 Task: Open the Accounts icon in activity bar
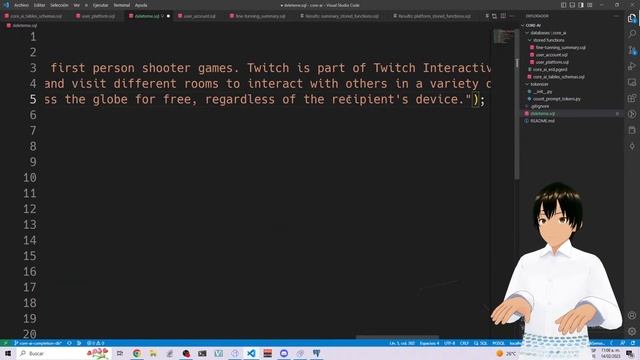[632, 316]
